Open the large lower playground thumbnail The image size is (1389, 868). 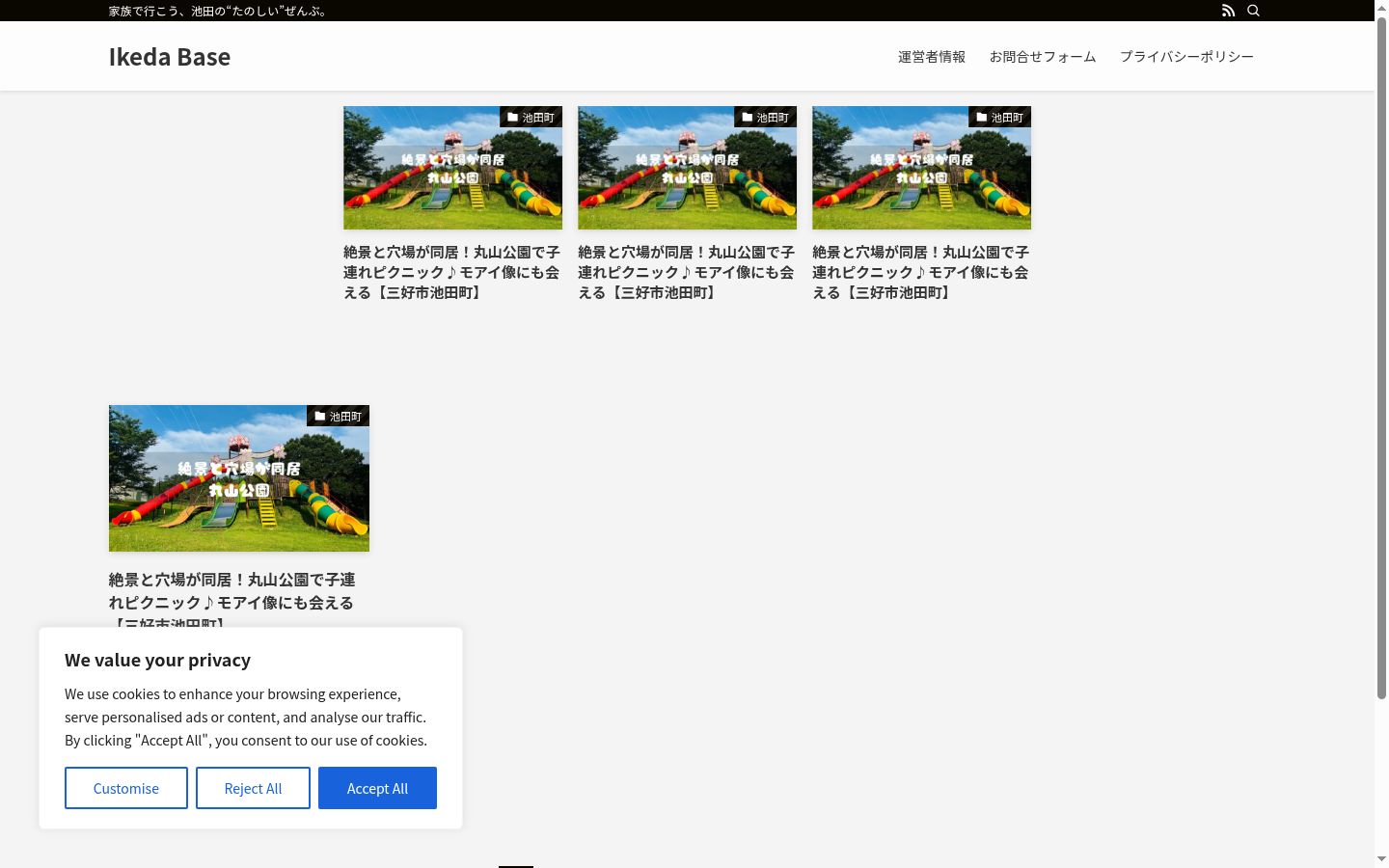click(x=239, y=478)
